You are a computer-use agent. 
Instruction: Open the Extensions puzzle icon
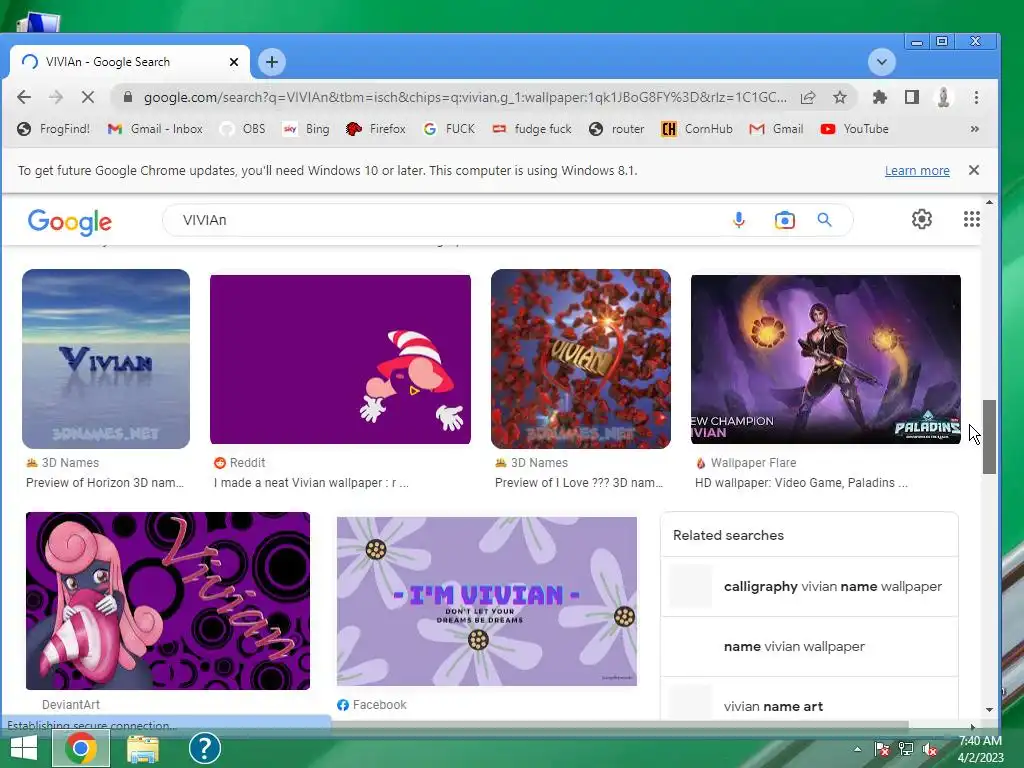(x=880, y=97)
